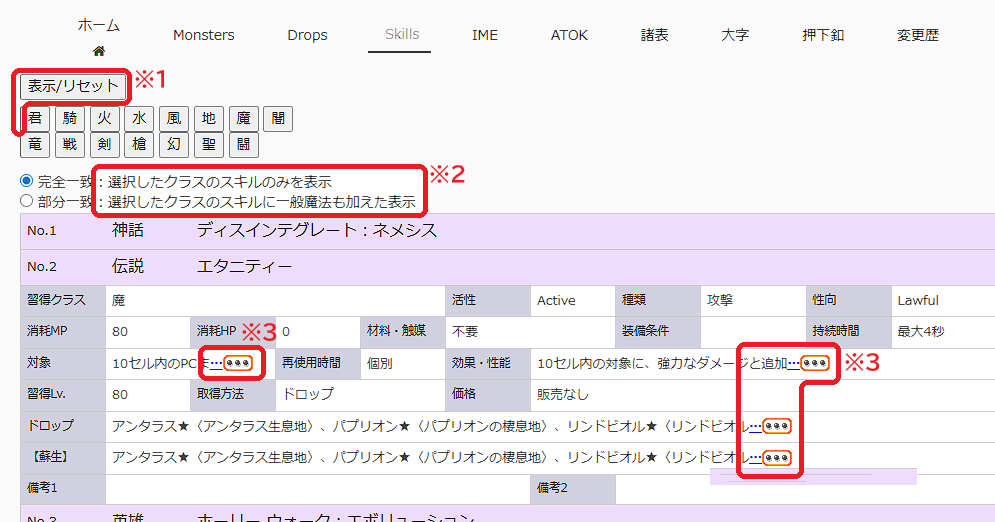Click the 表示/リセット button
The image size is (995, 522).
click(x=73, y=86)
